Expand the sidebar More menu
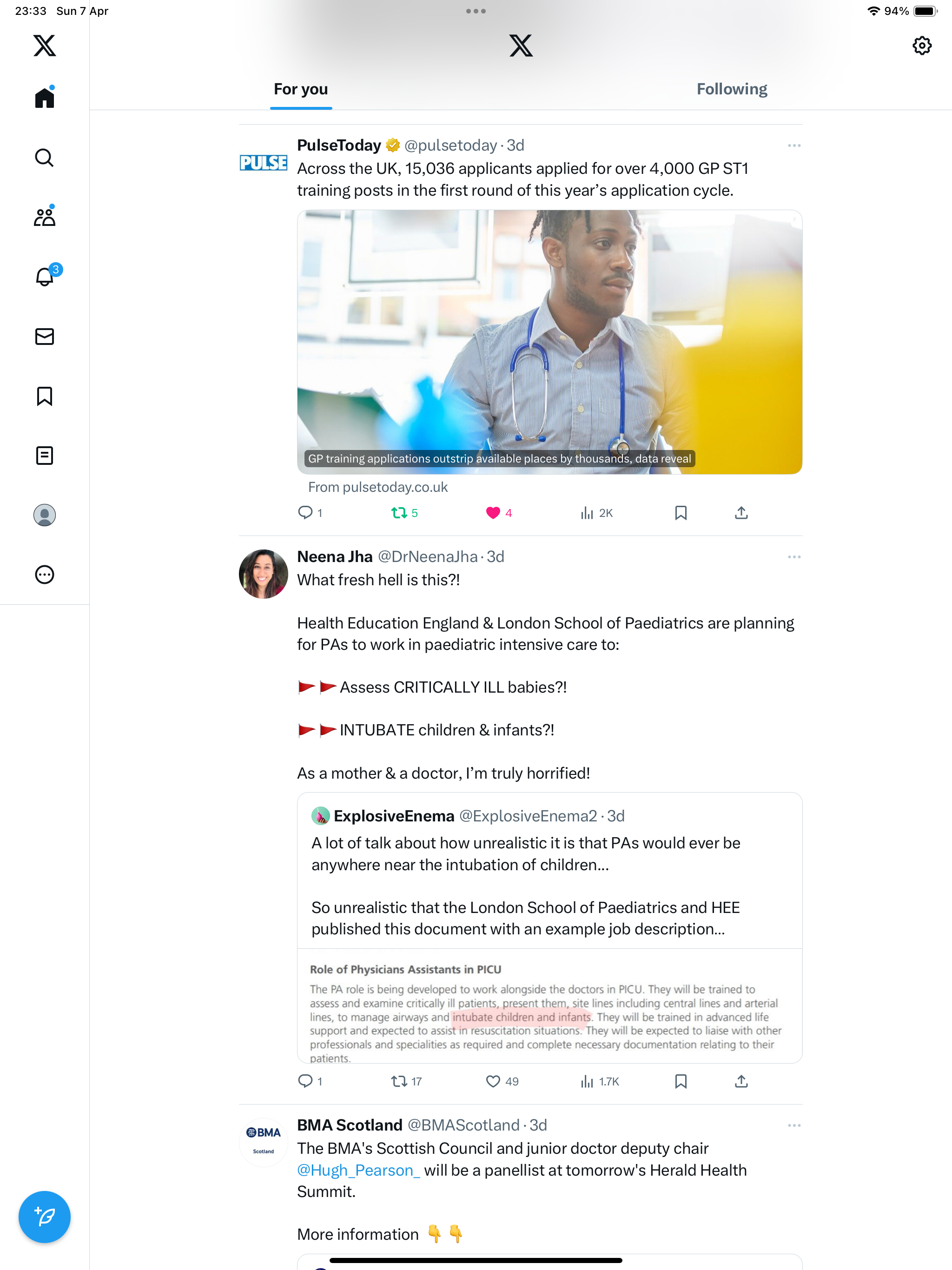This screenshot has width=952, height=1270. pos(44,575)
